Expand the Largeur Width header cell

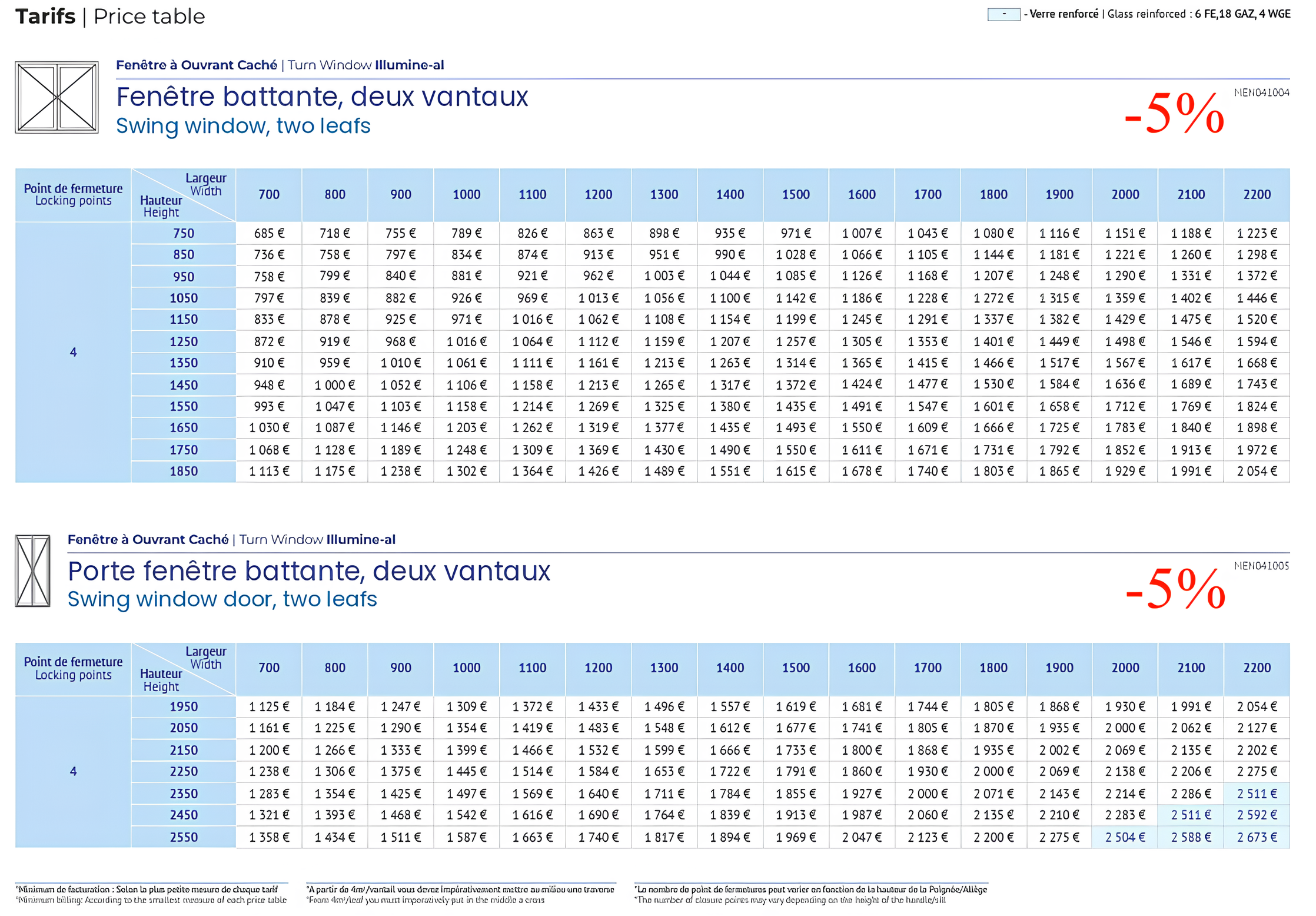coord(205,183)
